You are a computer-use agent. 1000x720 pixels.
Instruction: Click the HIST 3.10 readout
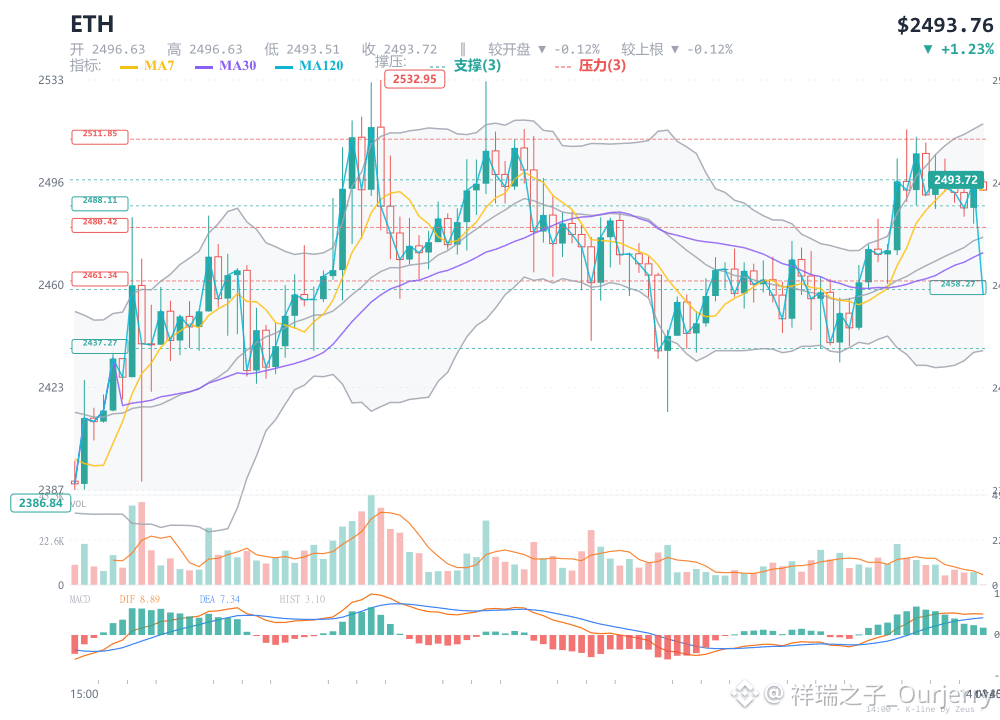point(302,599)
